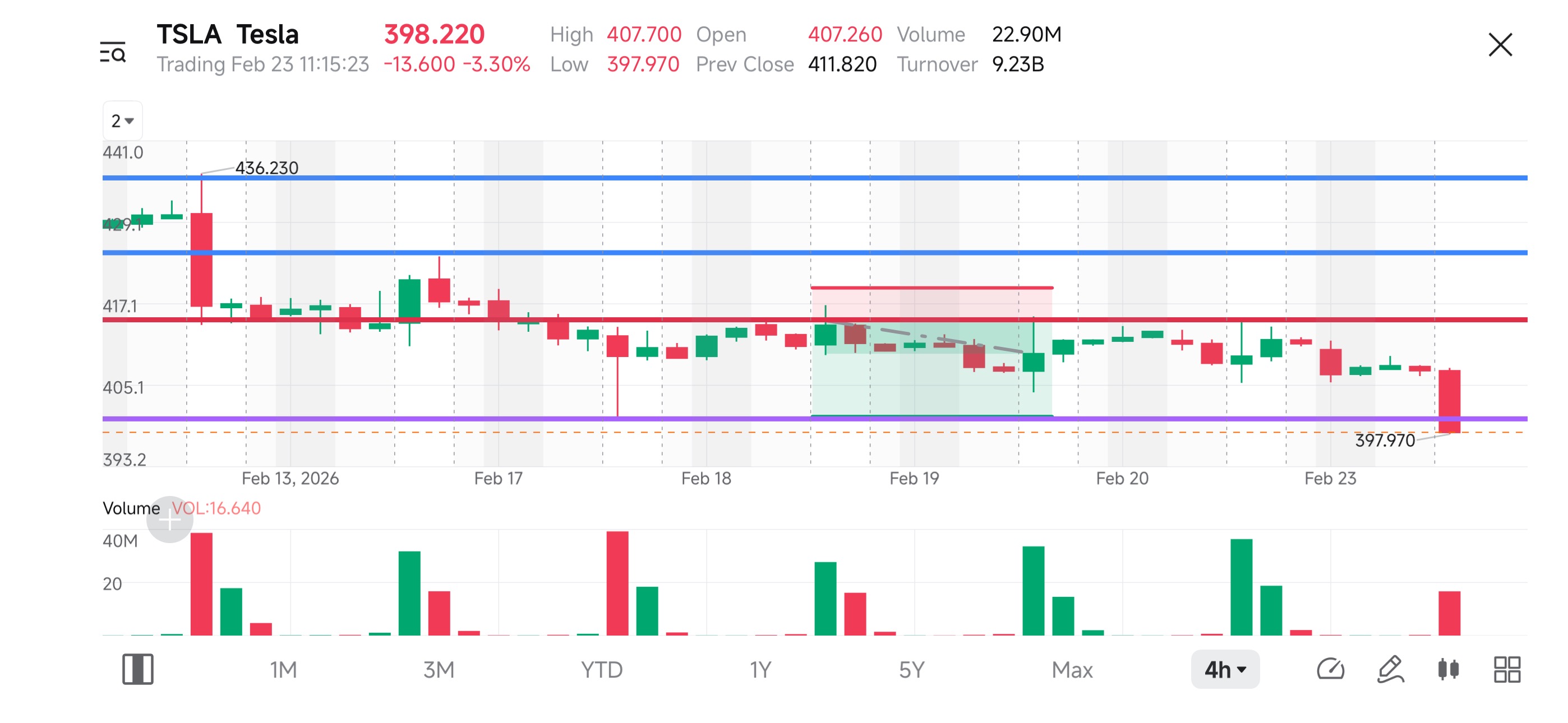Select the YTD time range
The image size is (1568, 723).
601,669
